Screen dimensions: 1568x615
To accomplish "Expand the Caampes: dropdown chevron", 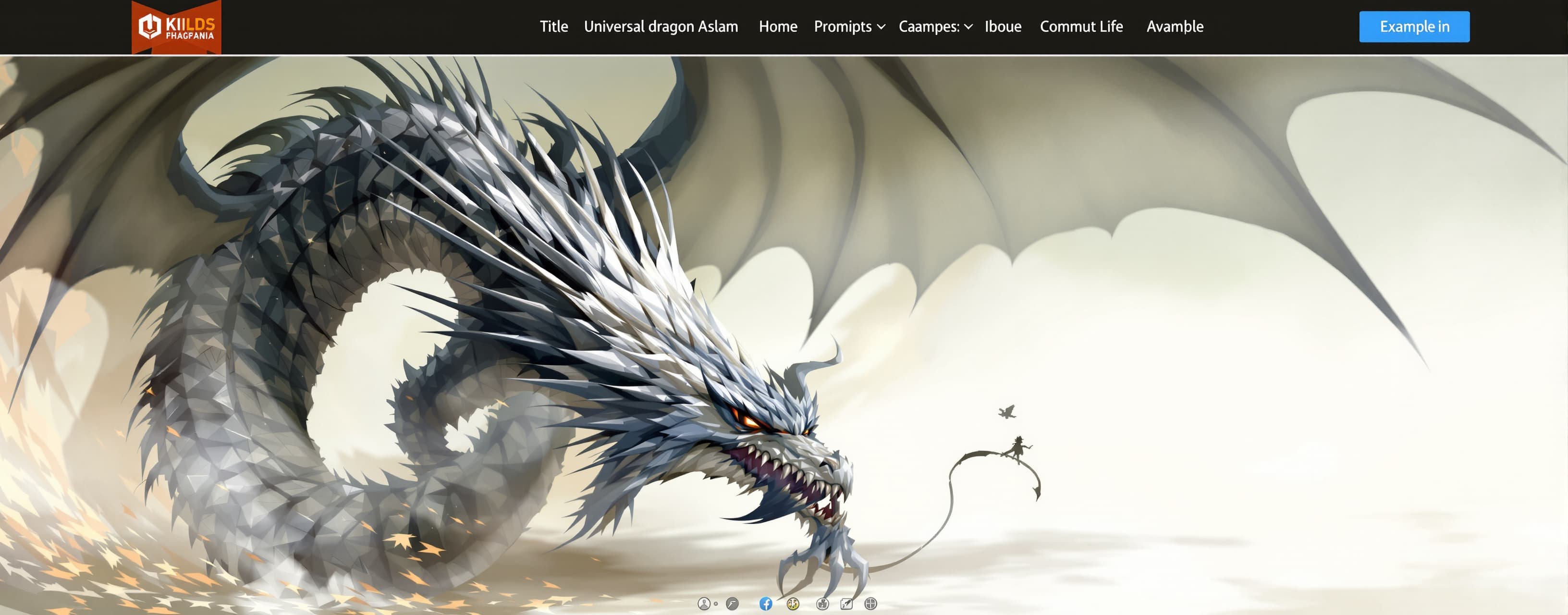I will [968, 27].
